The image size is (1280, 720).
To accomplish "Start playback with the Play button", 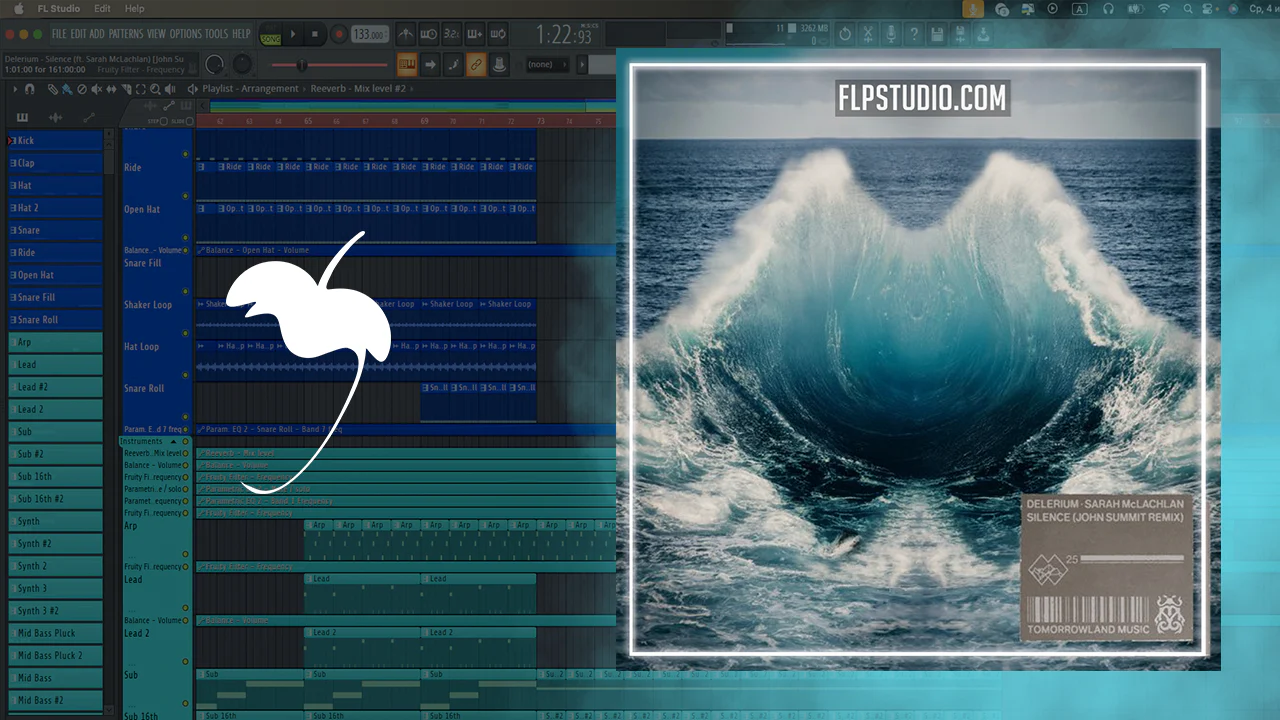I will coord(293,34).
